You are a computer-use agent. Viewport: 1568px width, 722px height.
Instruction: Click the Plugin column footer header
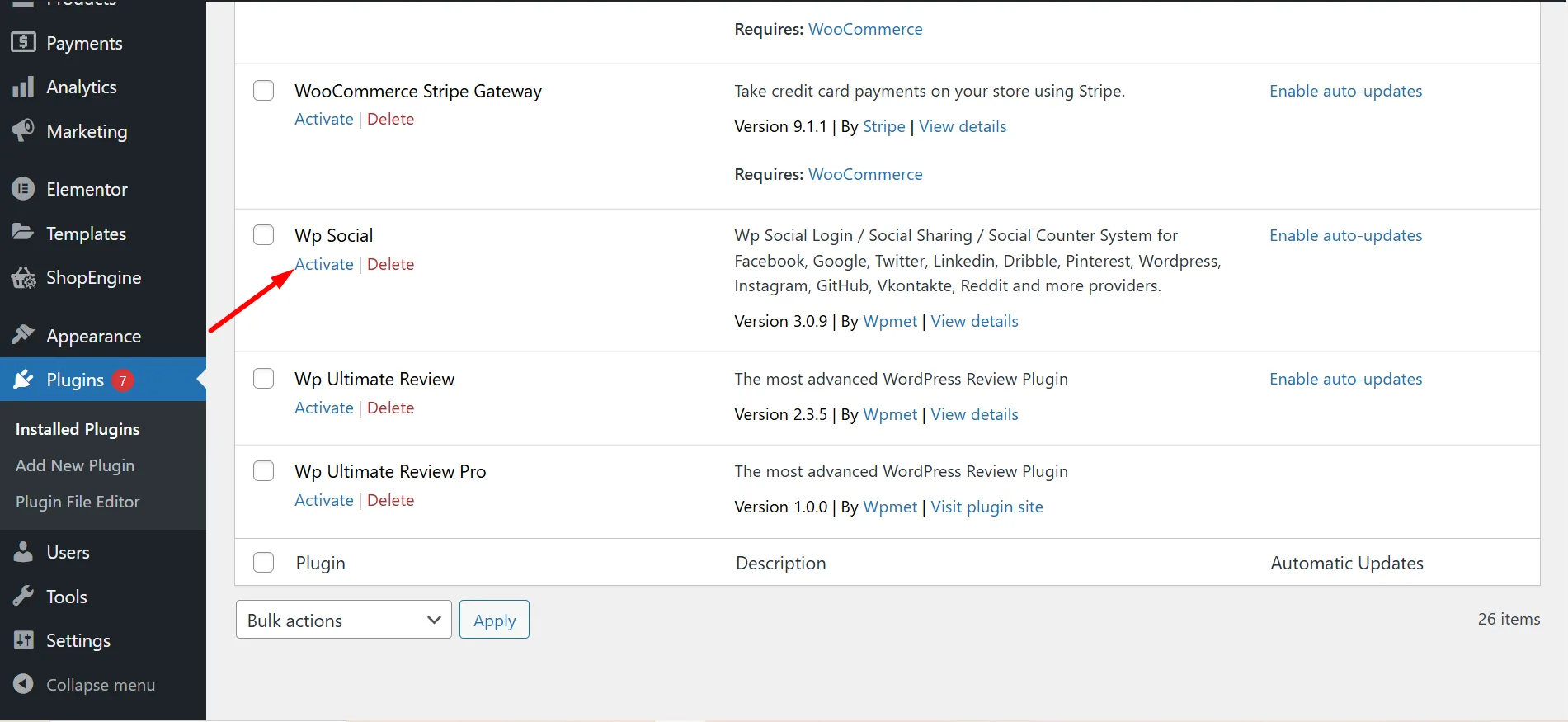[320, 563]
